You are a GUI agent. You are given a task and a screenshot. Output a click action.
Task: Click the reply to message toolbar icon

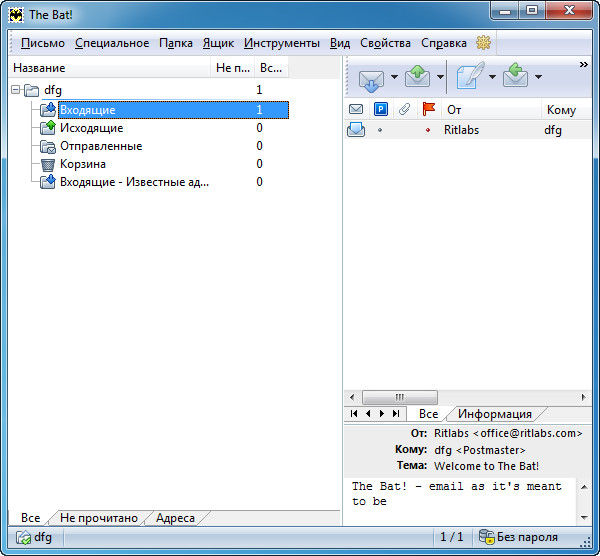(516, 78)
